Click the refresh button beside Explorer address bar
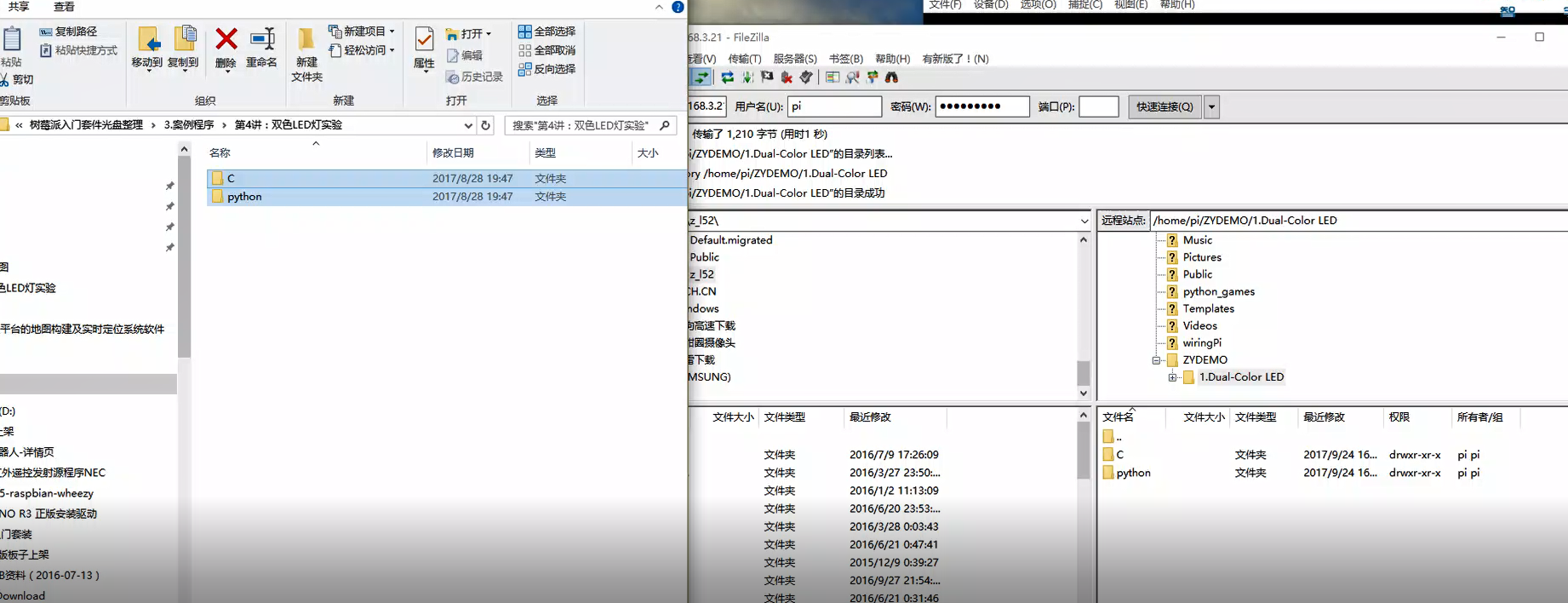Screen dimensions: 1568x603 [x=485, y=125]
